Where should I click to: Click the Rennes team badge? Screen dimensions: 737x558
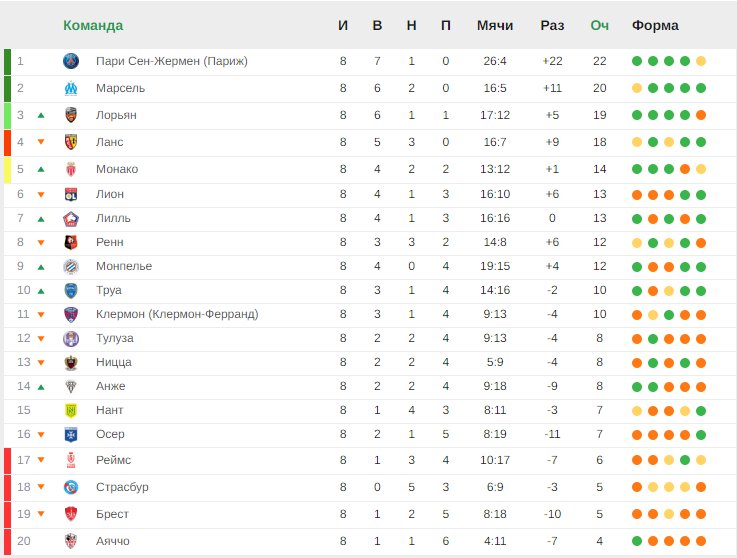[x=70, y=242]
